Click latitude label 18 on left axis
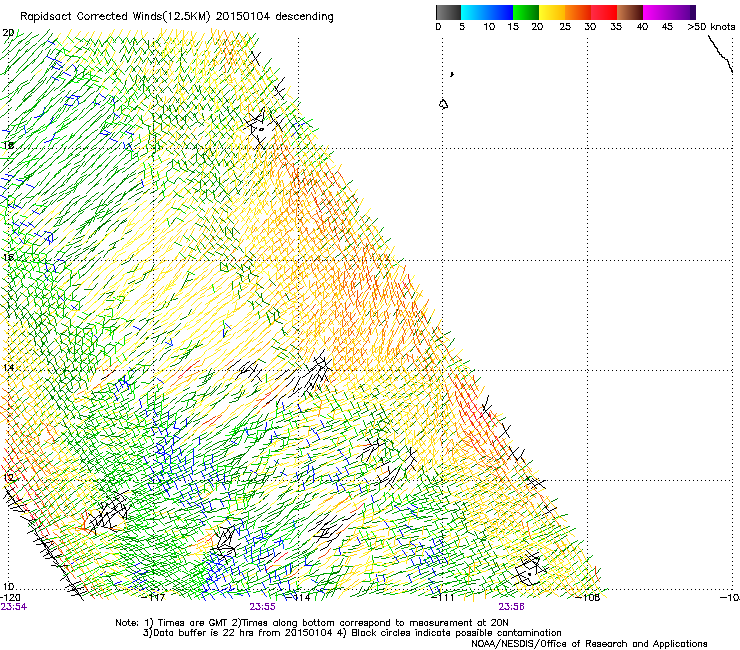The height and width of the screenshot is (650, 740). tap(8, 145)
